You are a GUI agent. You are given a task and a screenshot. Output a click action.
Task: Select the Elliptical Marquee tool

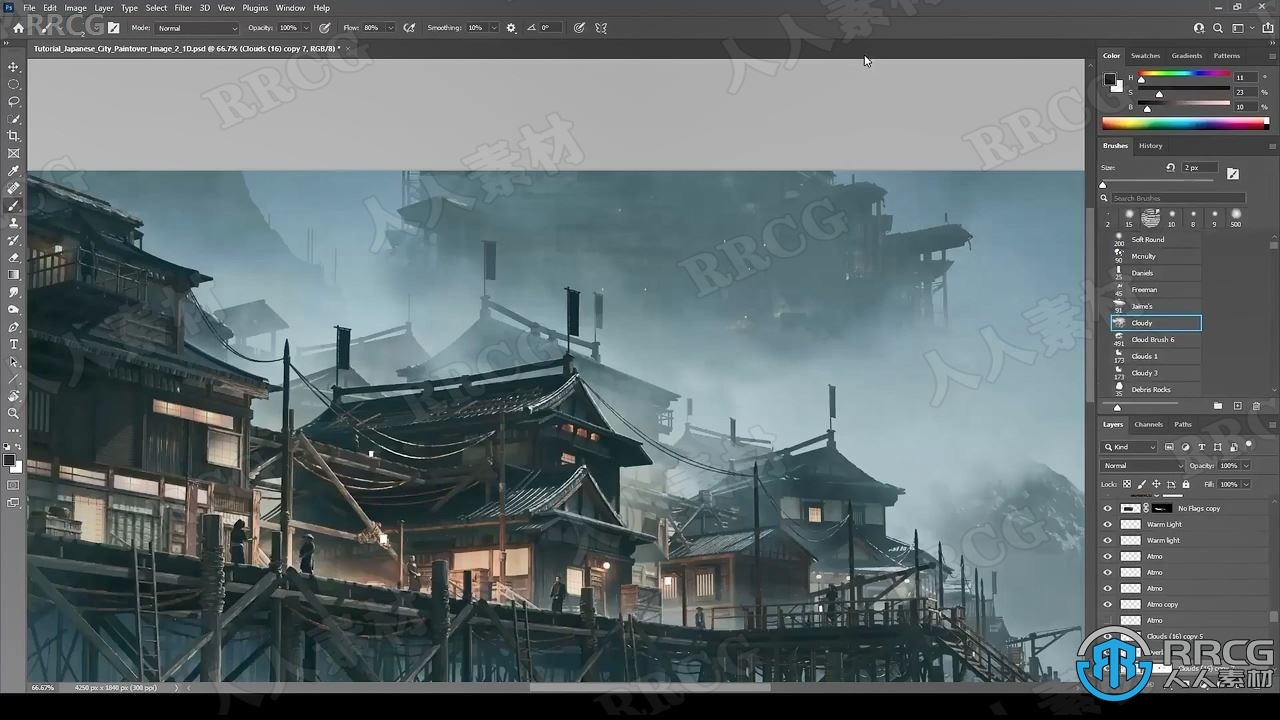(14, 84)
